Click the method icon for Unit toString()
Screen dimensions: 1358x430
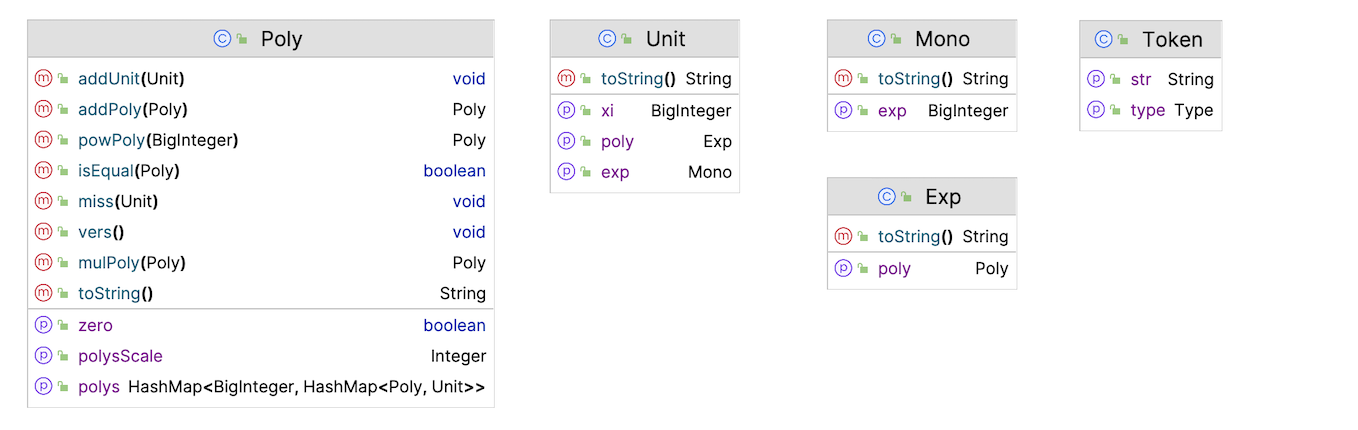566,78
